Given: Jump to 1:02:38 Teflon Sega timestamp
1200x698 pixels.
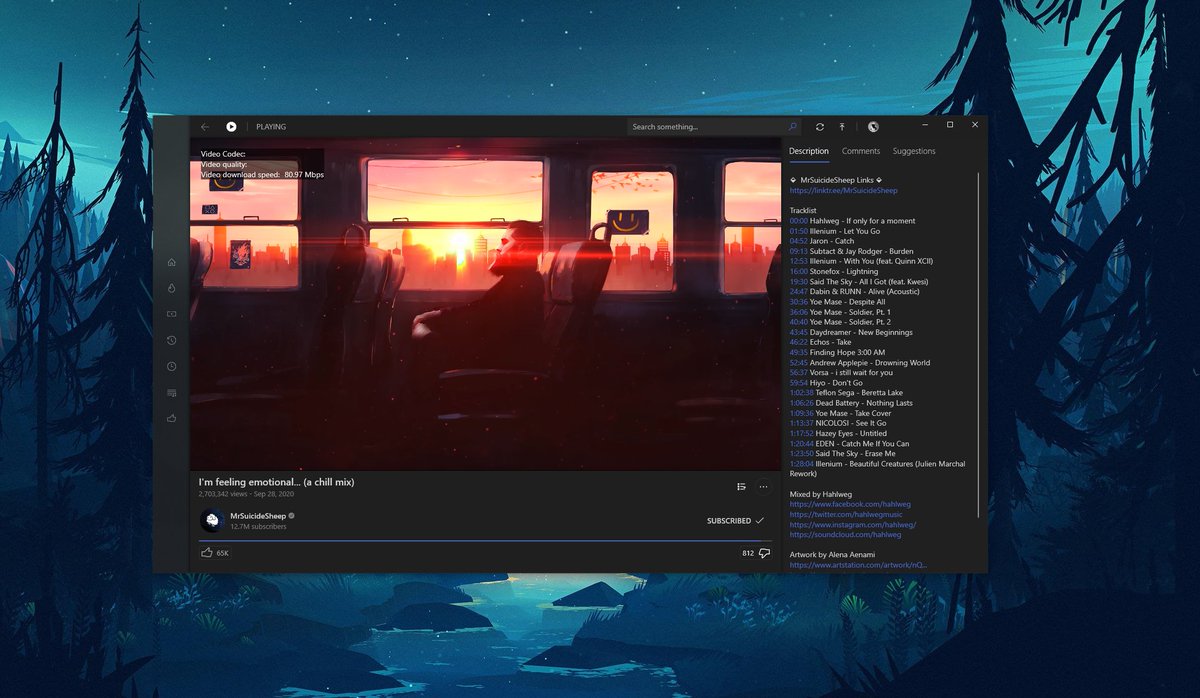Looking at the screenshot, I should point(801,393).
